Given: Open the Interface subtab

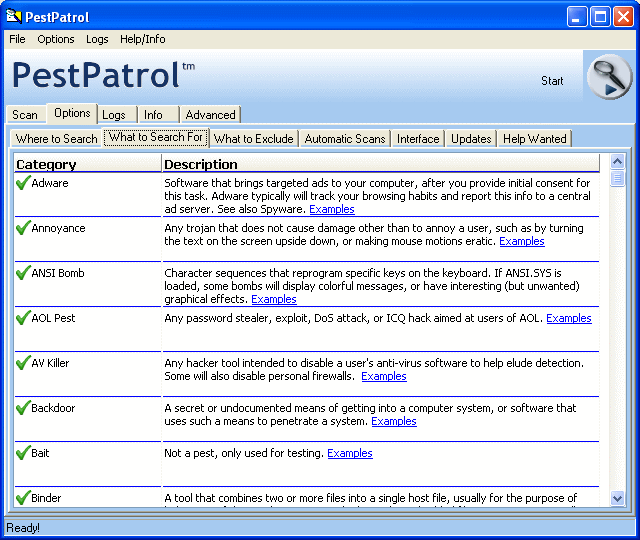Looking at the screenshot, I should pyautogui.click(x=418, y=139).
